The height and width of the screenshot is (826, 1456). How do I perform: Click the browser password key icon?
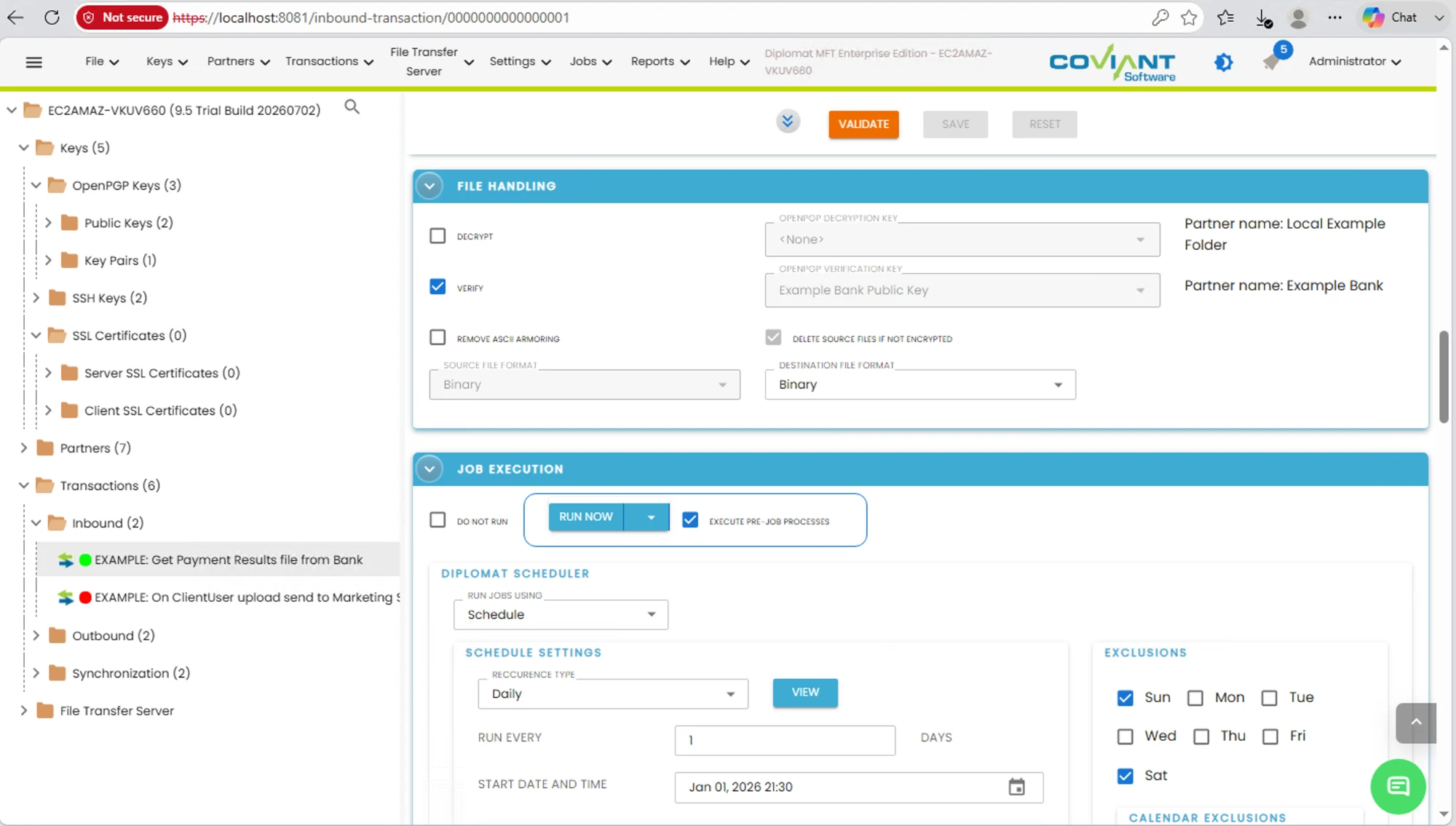coord(1160,17)
